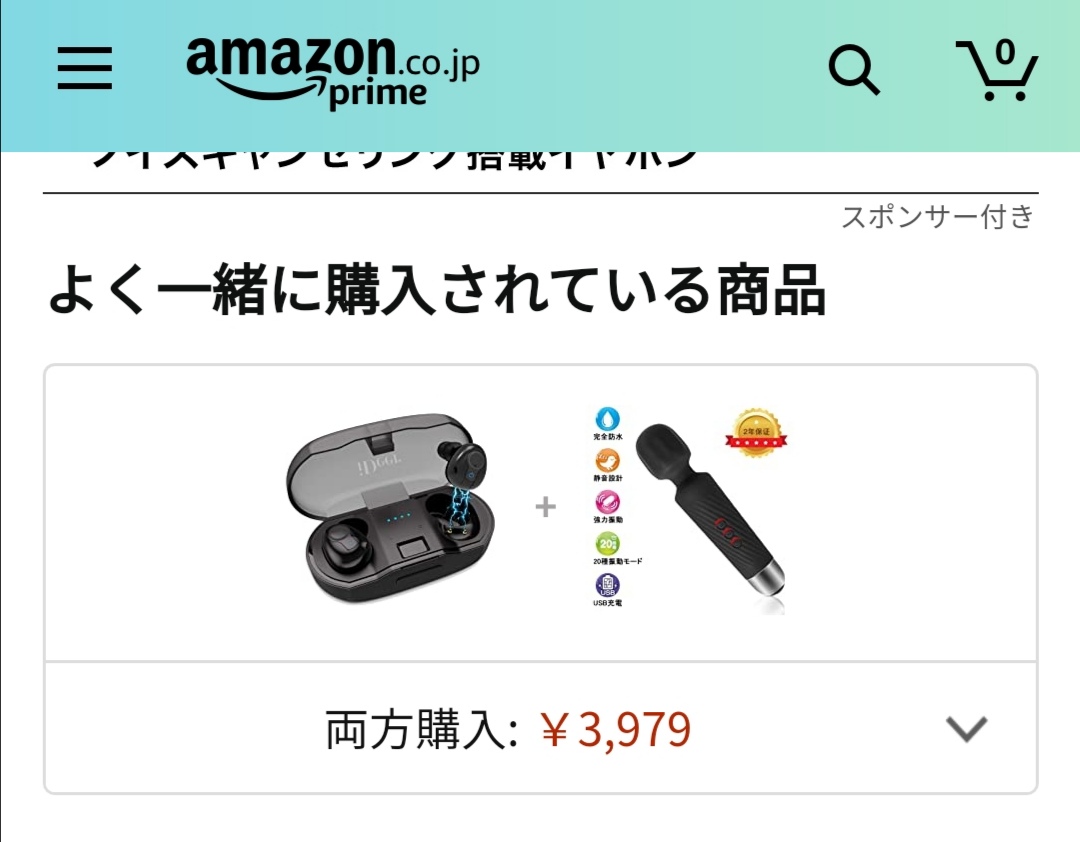Tap the よく一緒に購入されている商品 heading
Screen dimensions: 1080x842
[x=437, y=290]
